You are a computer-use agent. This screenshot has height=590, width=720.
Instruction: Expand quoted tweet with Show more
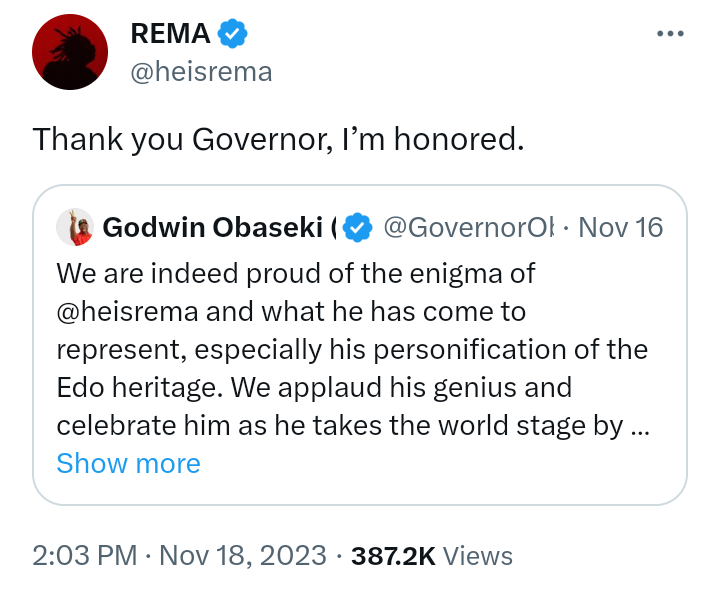128,464
